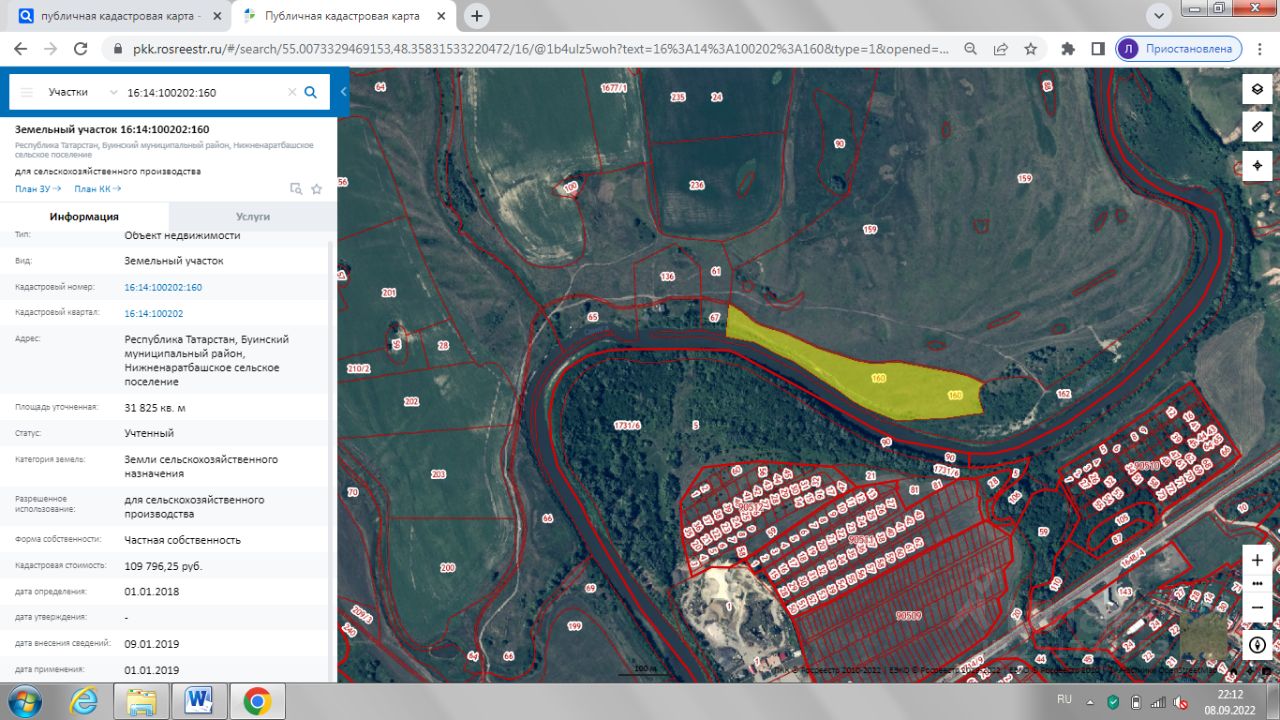Switch to the Информация tab
The image size is (1280, 720).
[x=85, y=216]
